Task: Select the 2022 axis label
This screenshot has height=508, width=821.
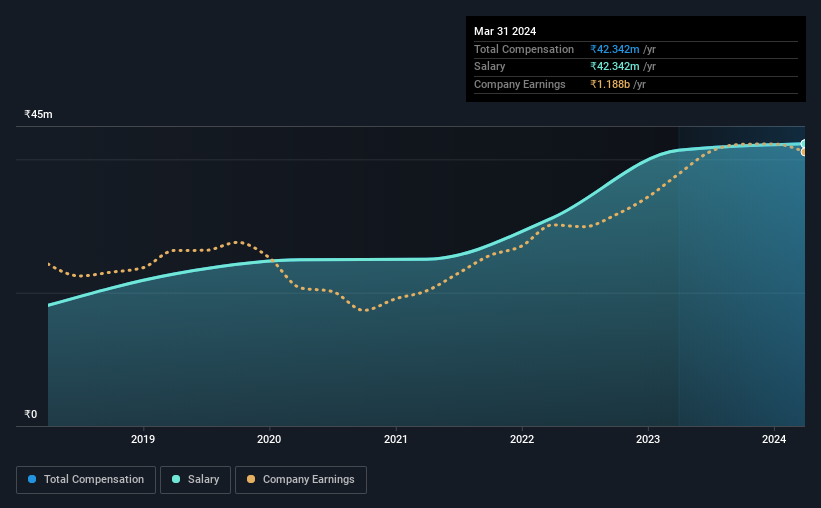Action: [x=522, y=439]
